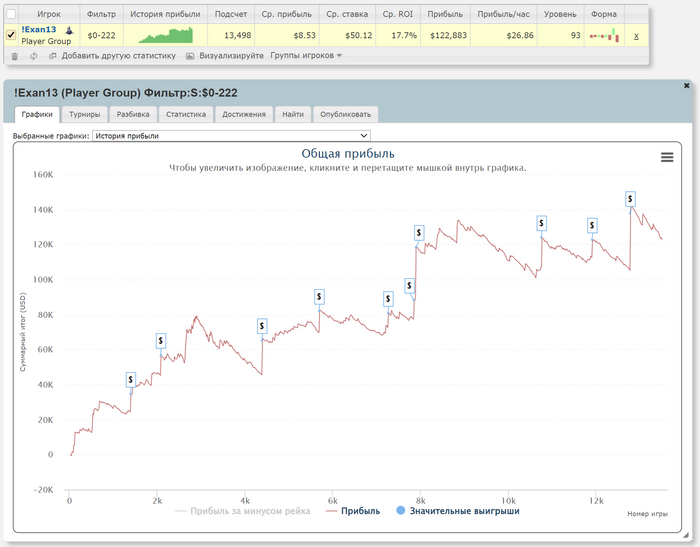The width and height of the screenshot is (700, 547).
Task: Click the $50.12 average stake value
Action: pos(358,36)
